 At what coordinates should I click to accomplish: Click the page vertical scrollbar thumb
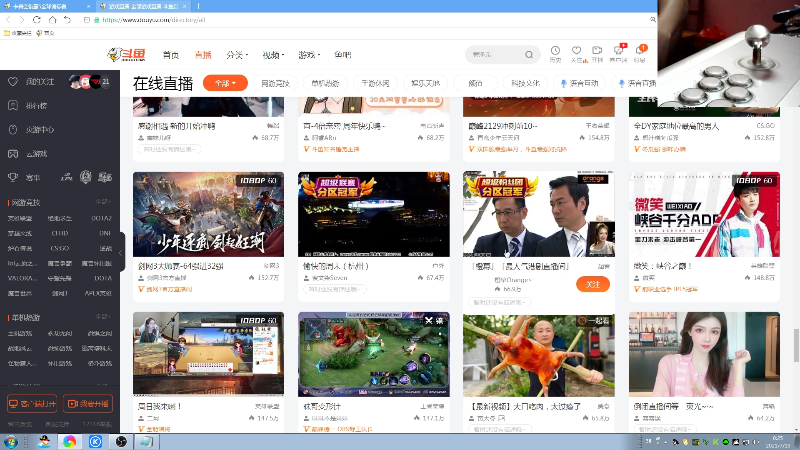(796, 344)
